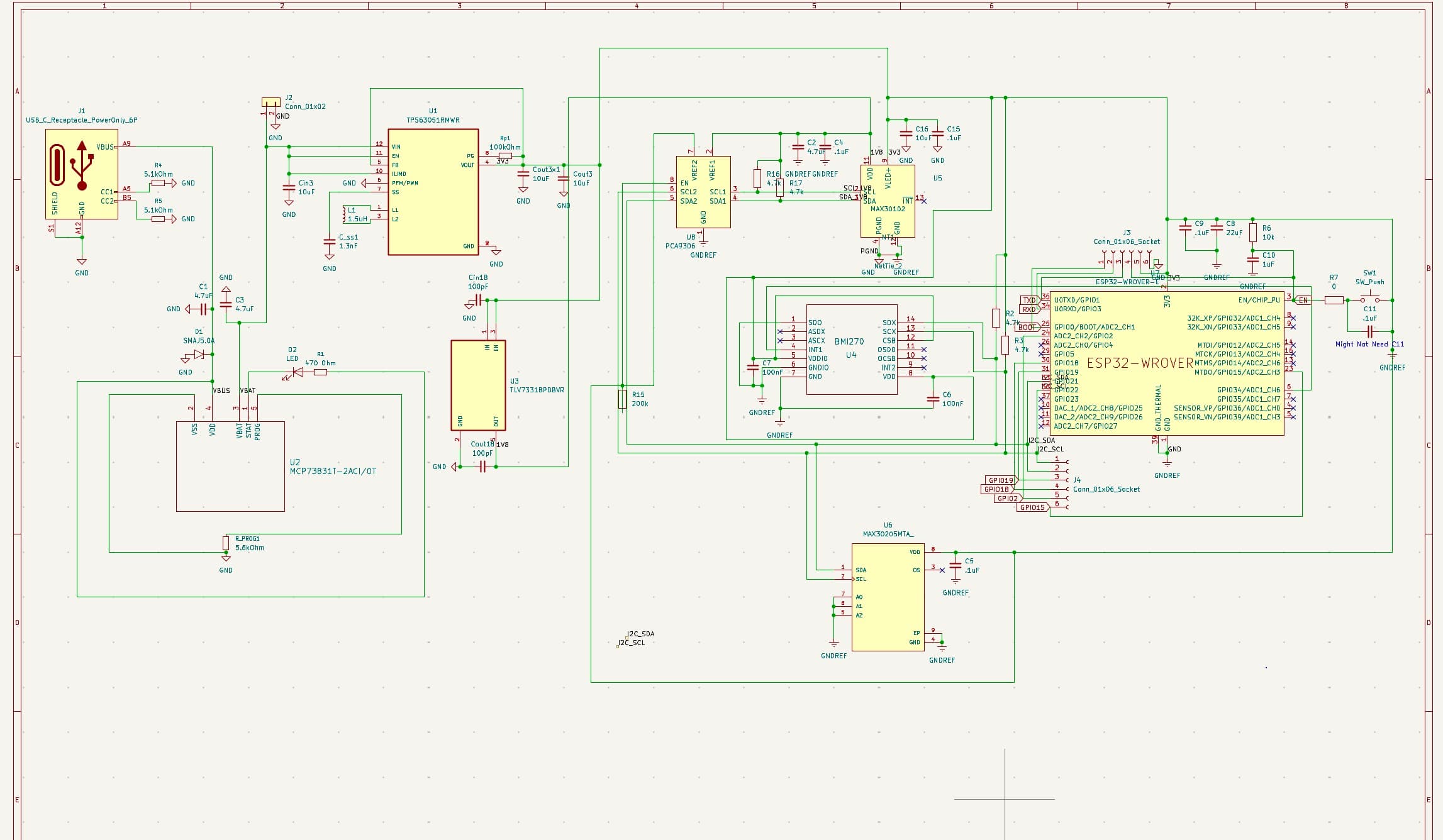Select the Cin18 capacitor symbol
Viewport: 1443px width, 840px height.
(478, 301)
